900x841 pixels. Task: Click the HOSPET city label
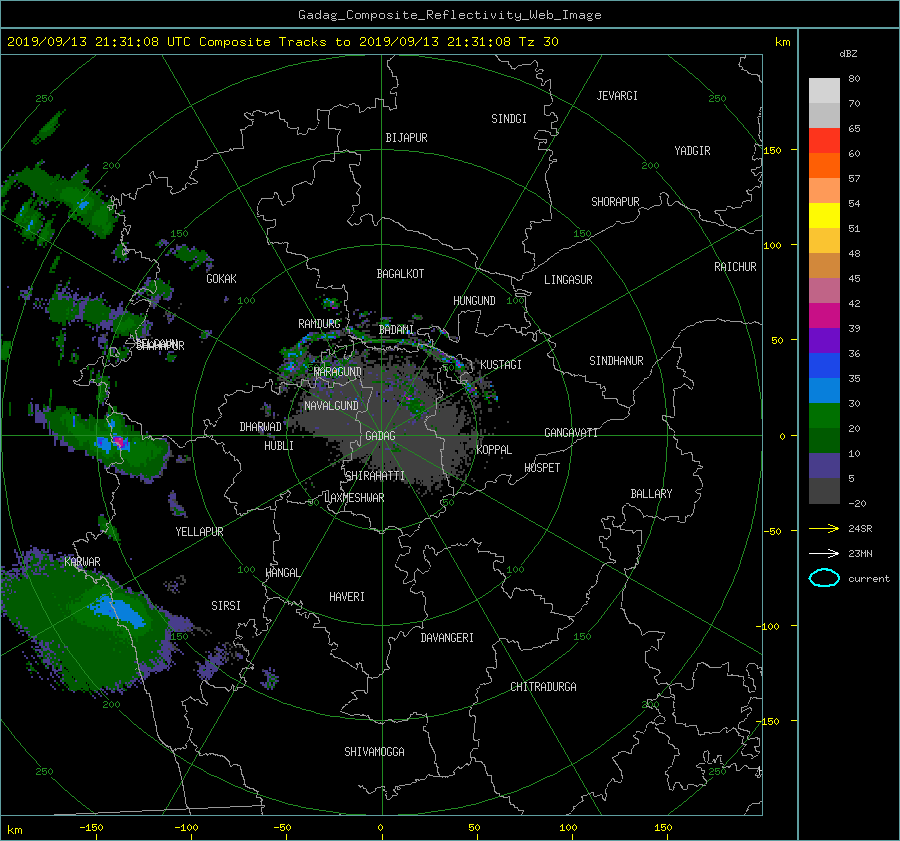point(542,468)
